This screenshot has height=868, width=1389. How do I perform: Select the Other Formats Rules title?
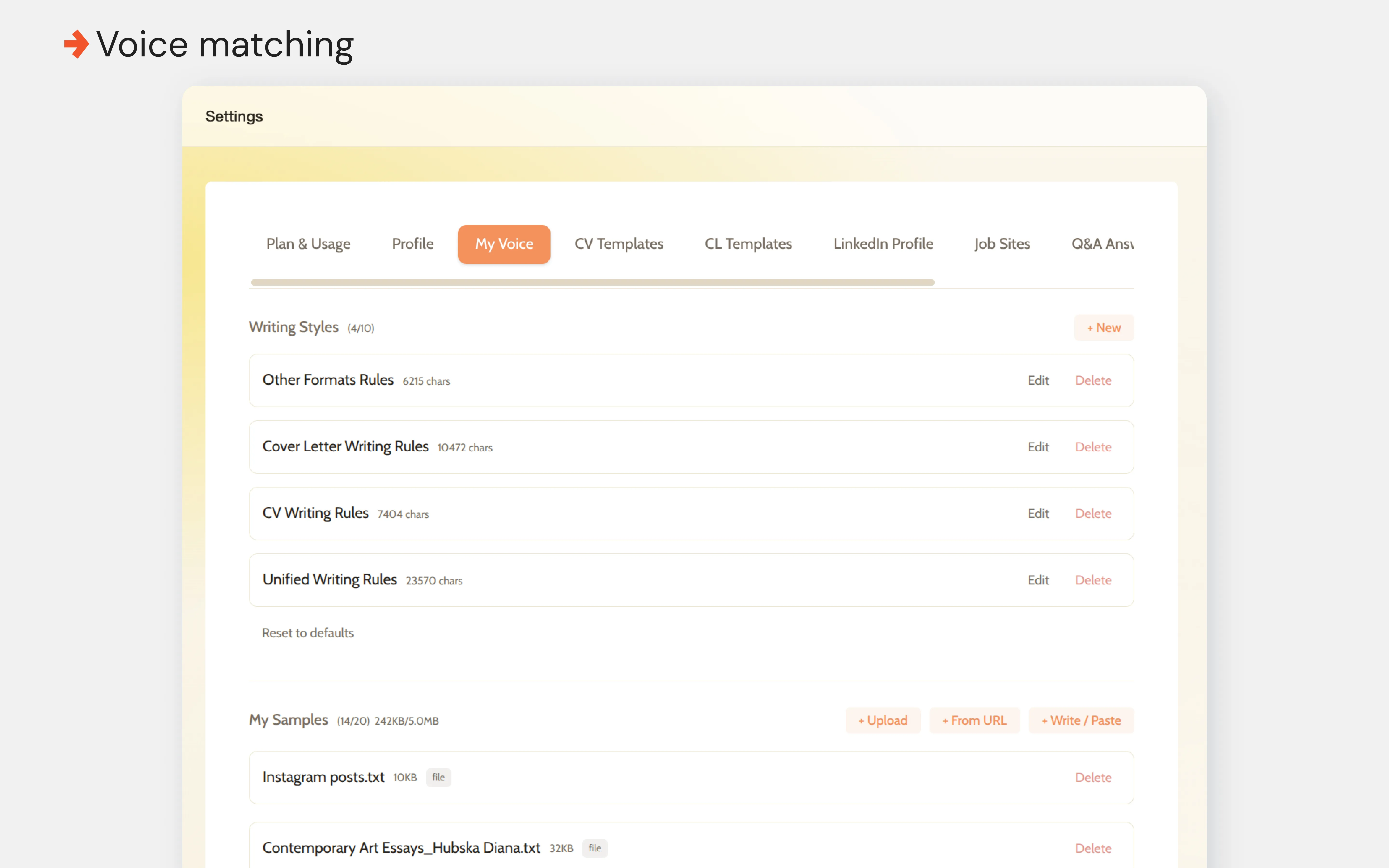coord(328,380)
